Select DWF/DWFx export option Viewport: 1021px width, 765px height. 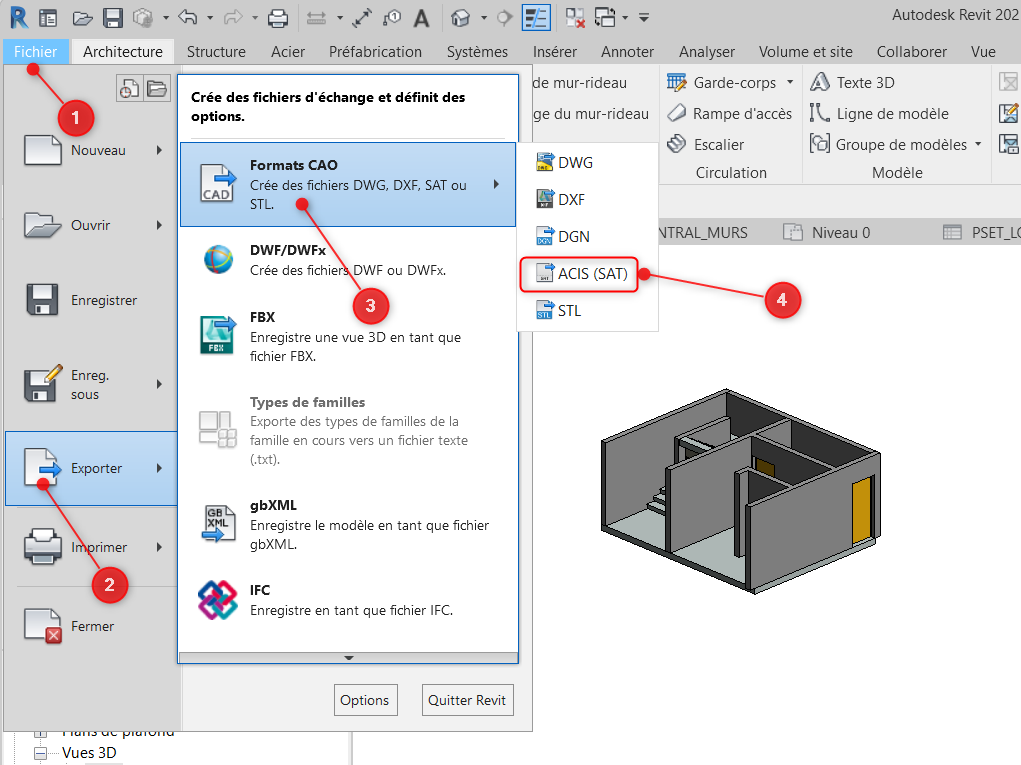(348, 260)
